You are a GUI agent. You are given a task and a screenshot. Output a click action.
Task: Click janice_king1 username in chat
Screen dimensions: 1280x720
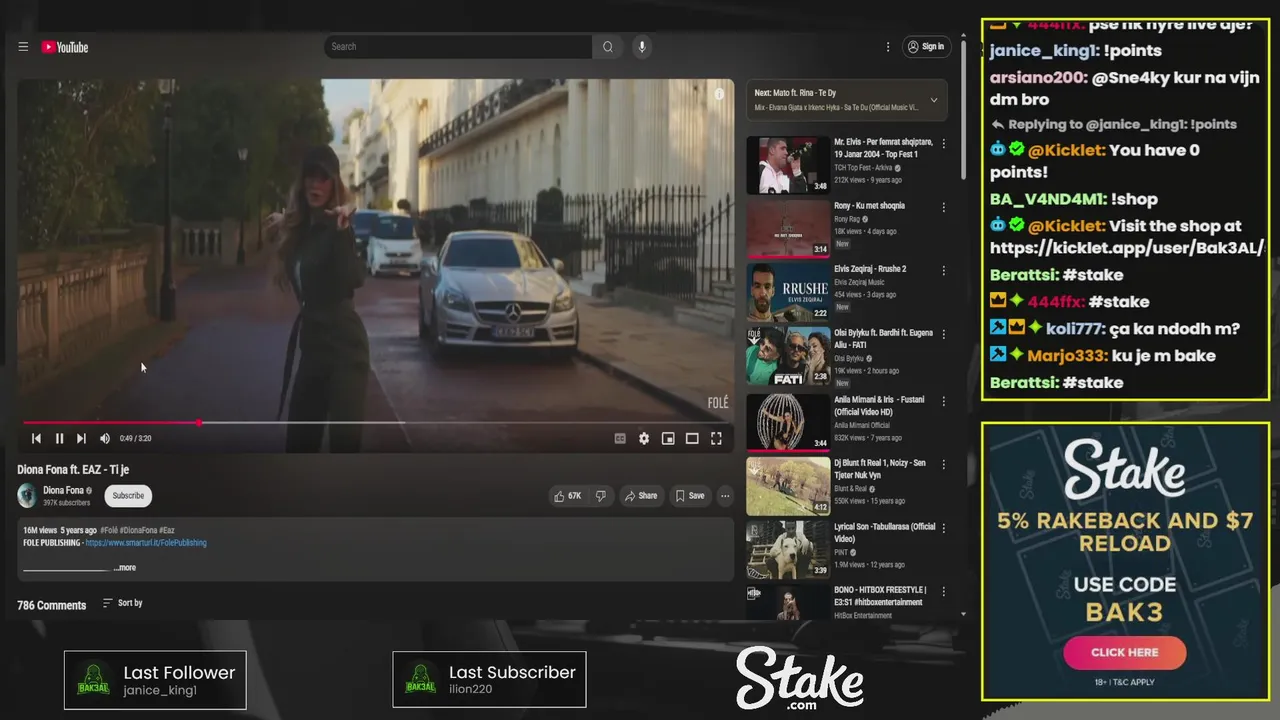pos(1044,50)
